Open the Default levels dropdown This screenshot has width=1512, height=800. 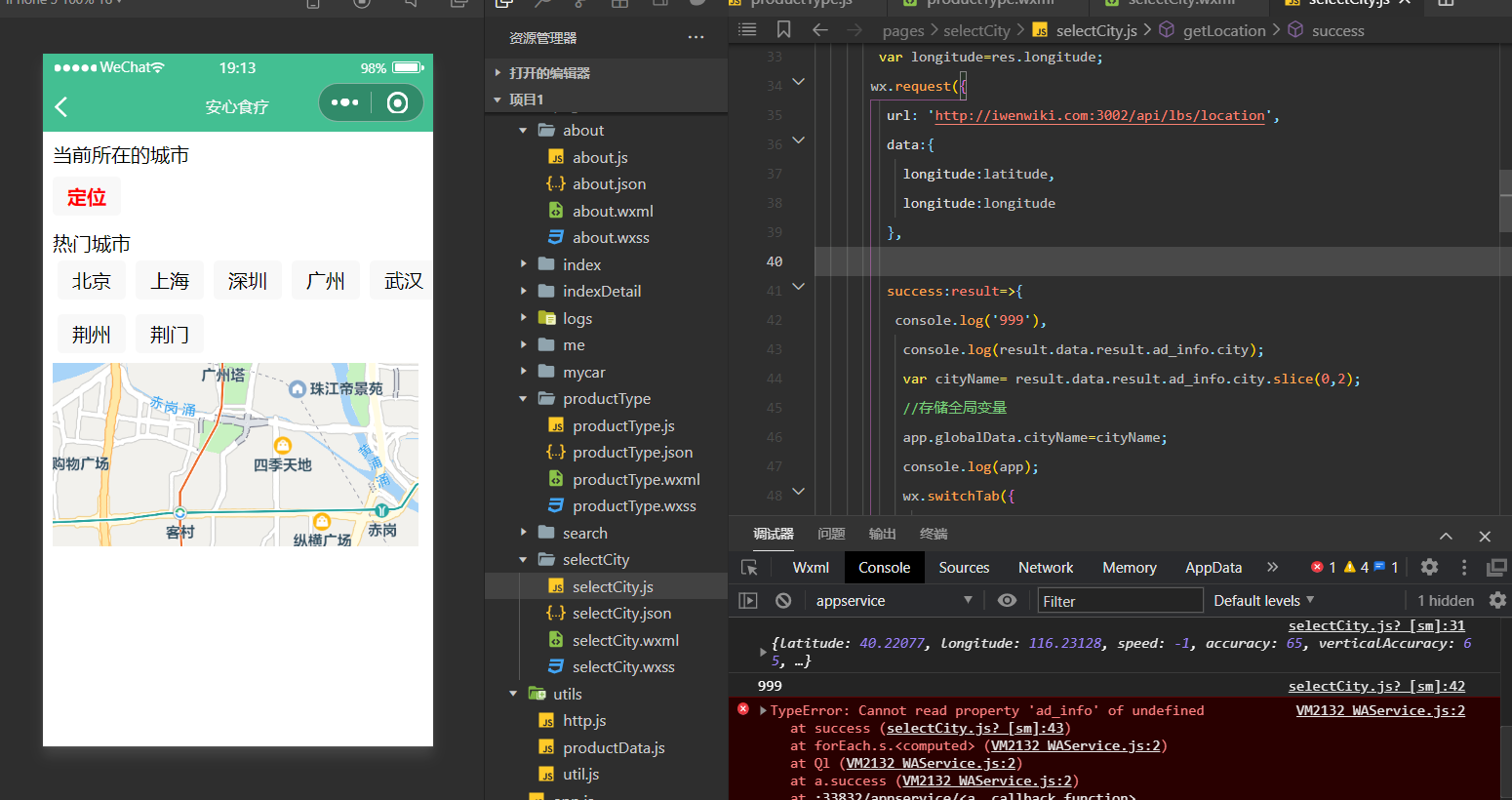(x=1264, y=601)
